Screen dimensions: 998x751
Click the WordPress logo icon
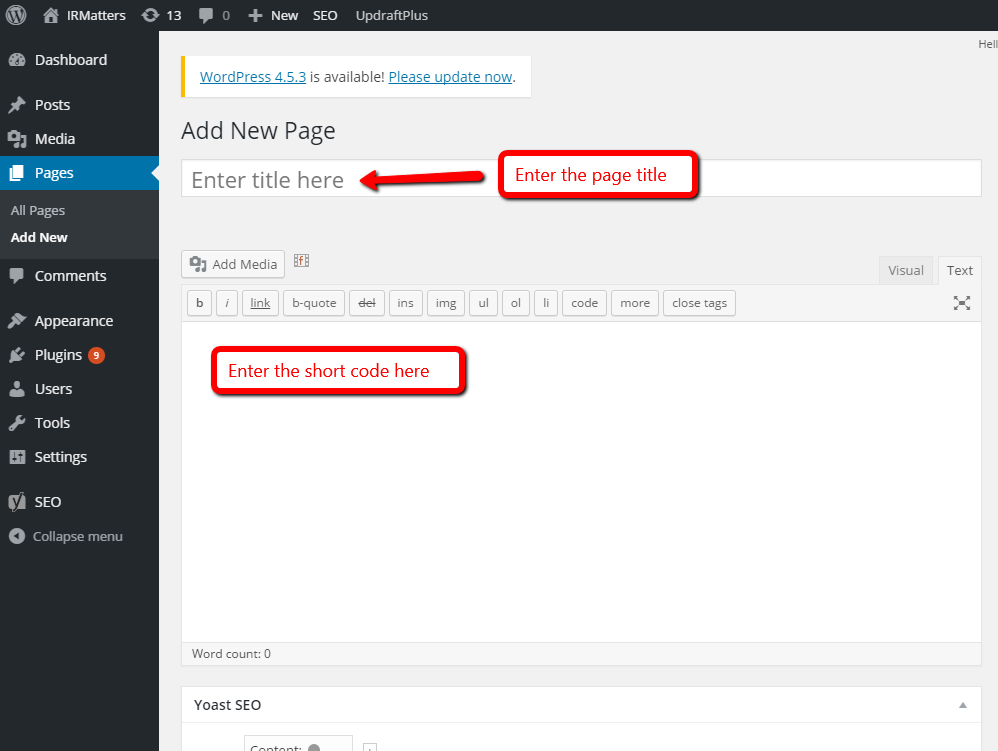pyautogui.click(x=16, y=15)
